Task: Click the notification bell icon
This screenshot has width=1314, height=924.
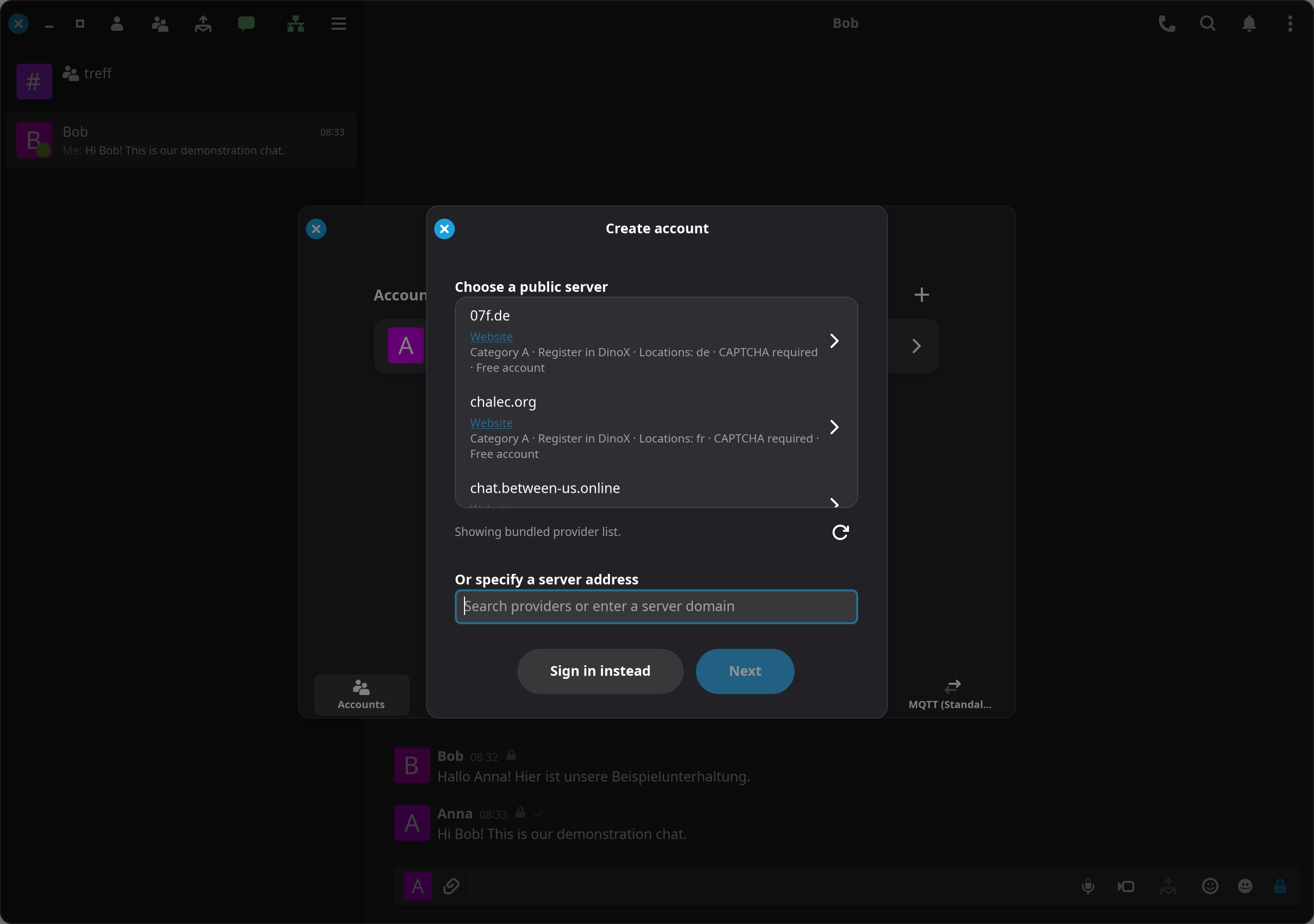Action: pyautogui.click(x=1249, y=24)
